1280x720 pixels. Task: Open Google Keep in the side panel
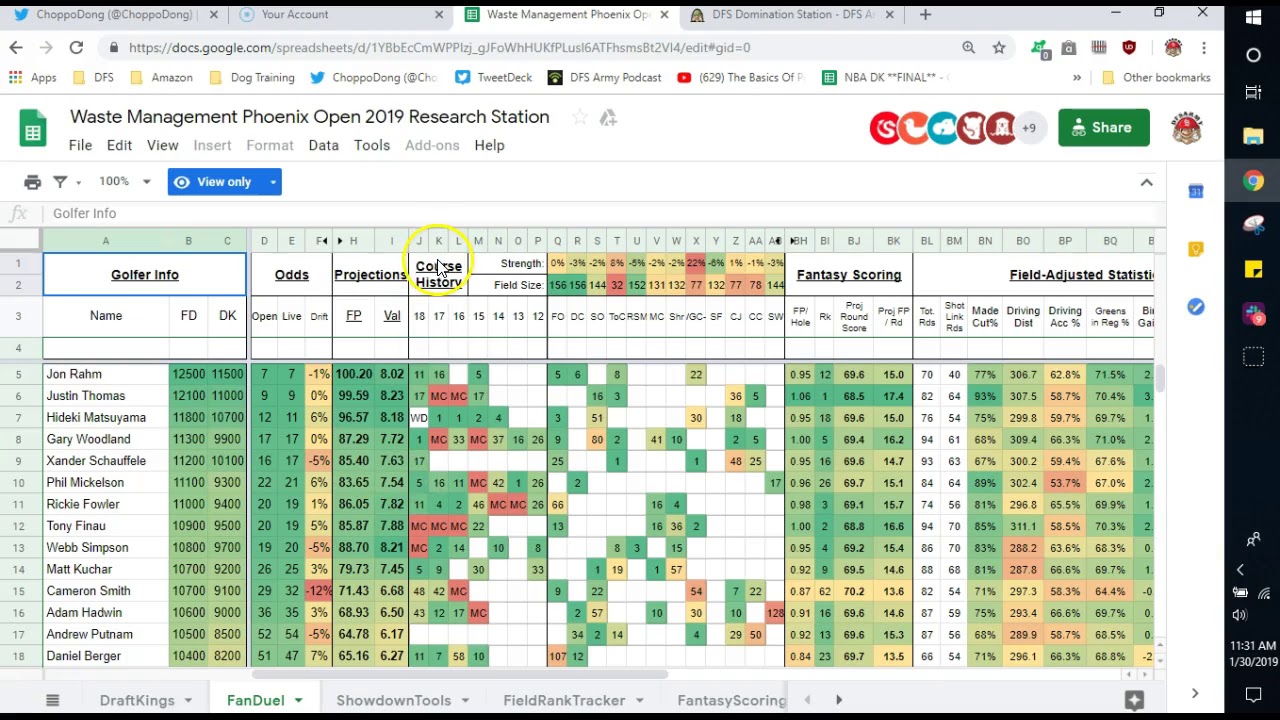(x=1196, y=249)
